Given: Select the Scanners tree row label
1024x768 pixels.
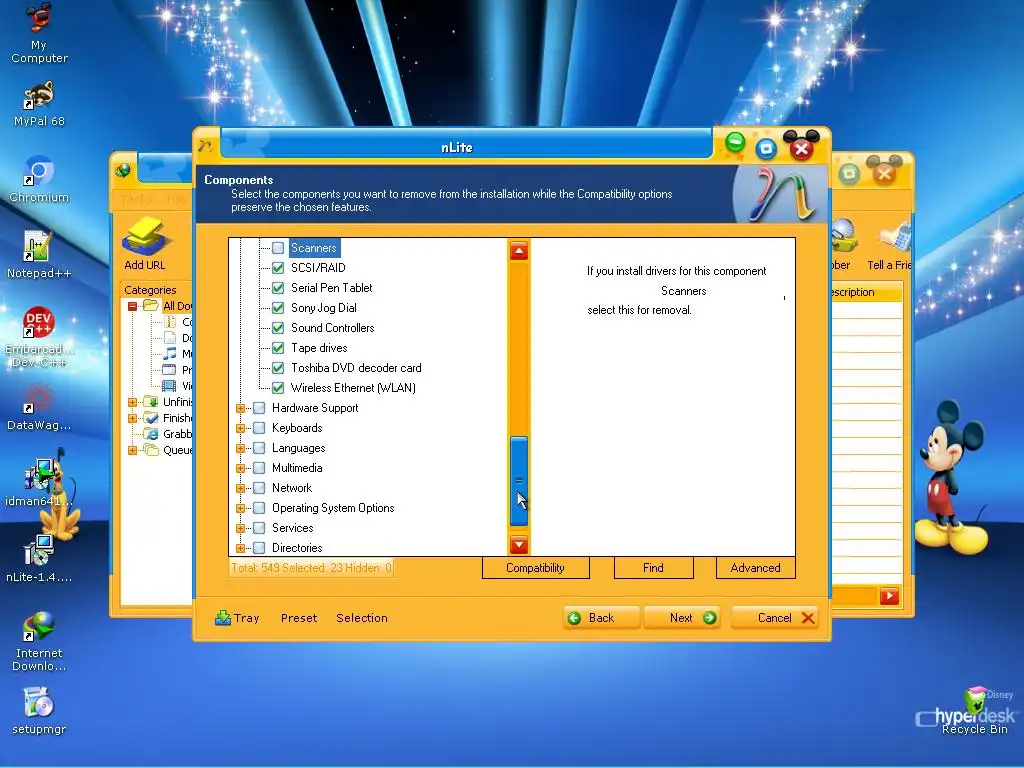Looking at the screenshot, I should tap(314, 248).
